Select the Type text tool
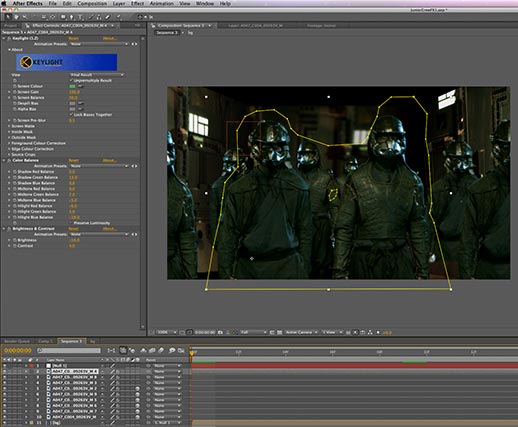 pyautogui.click(x=80, y=17)
